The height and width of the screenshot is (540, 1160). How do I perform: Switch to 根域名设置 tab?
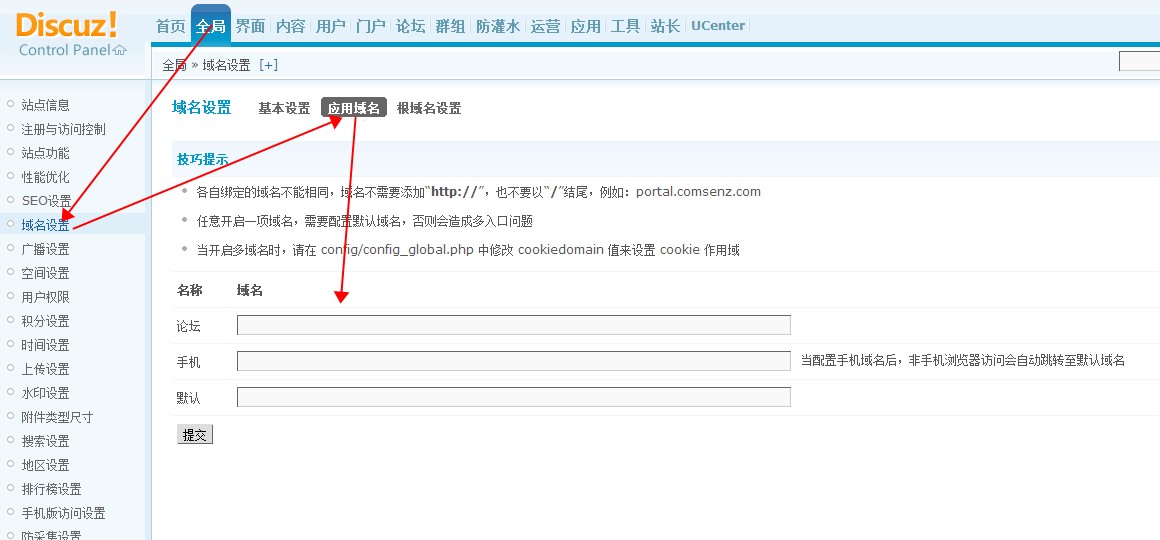coord(429,108)
